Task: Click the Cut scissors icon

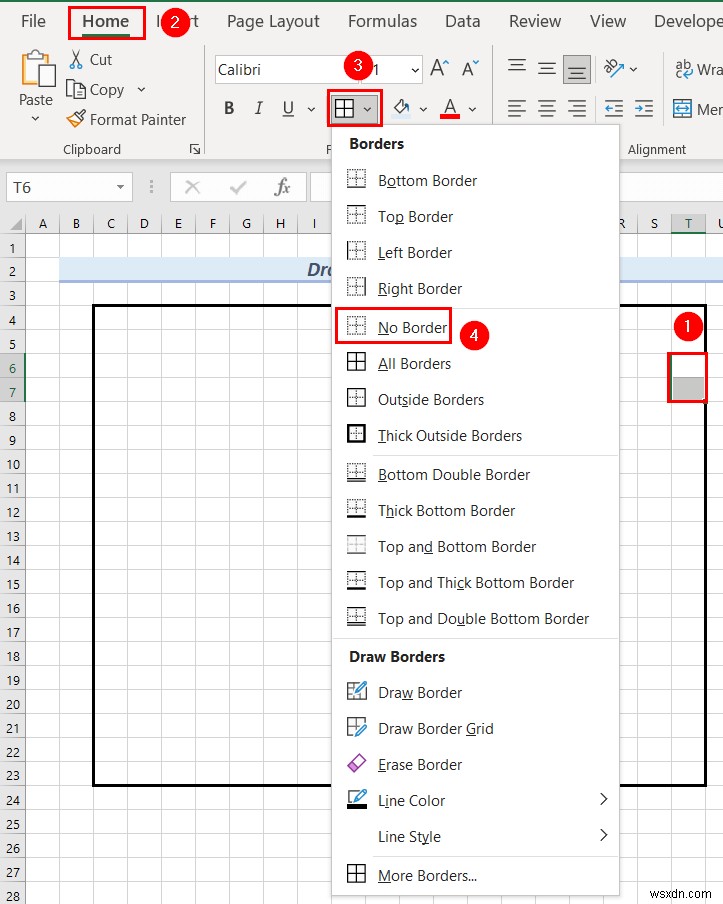Action: [x=76, y=59]
